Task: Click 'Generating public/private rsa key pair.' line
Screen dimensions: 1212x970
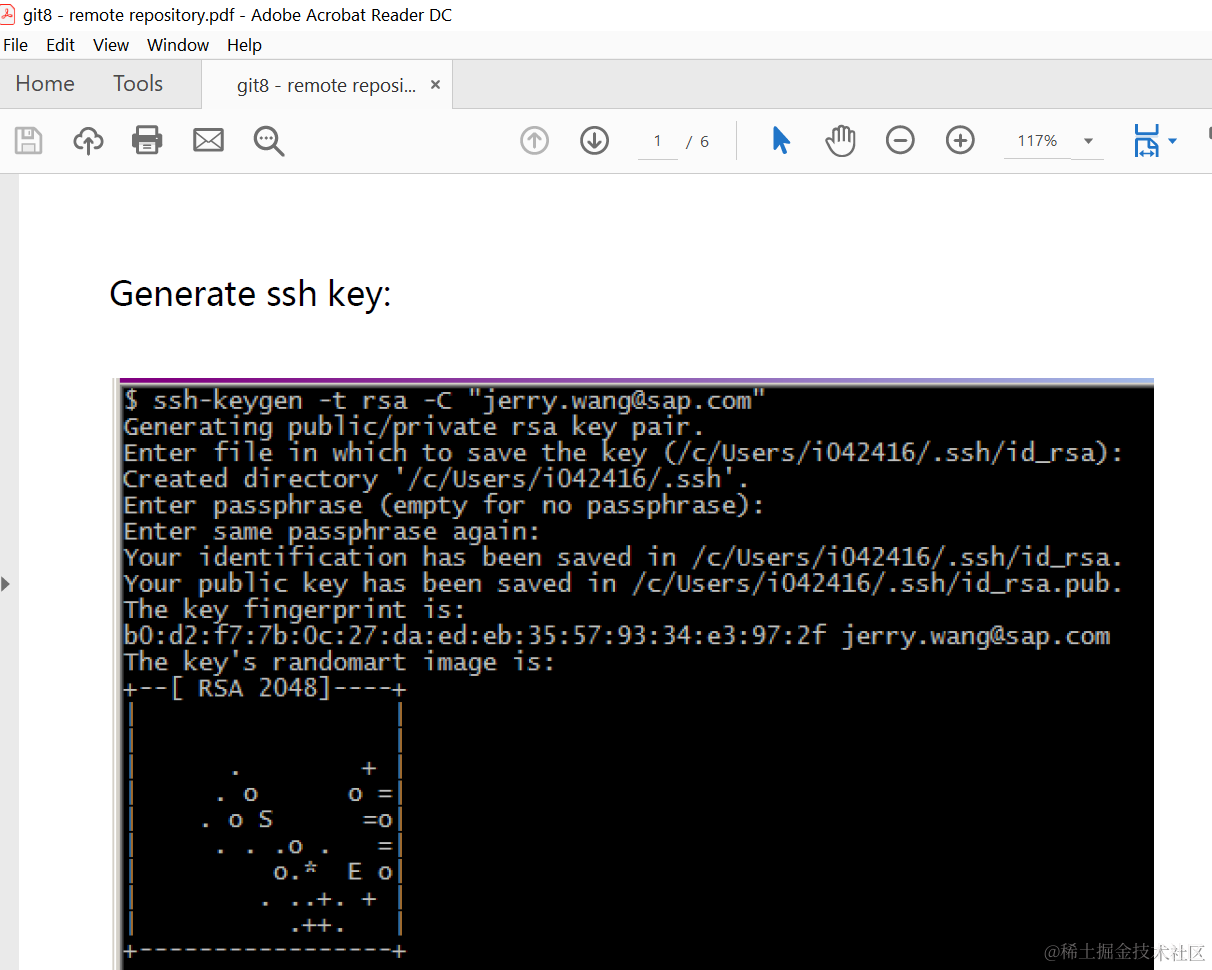Action: tap(414, 427)
